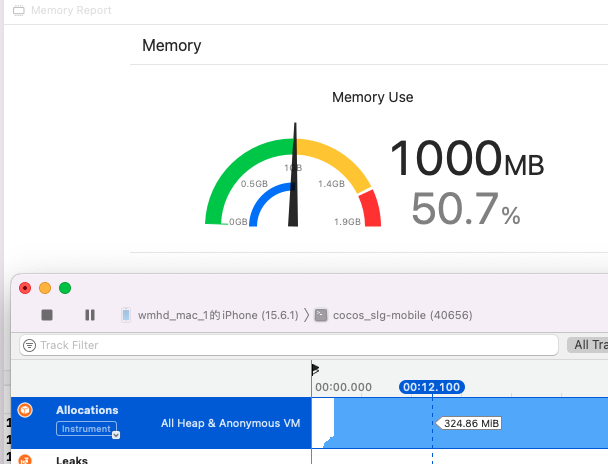The image size is (608, 464).
Task: Select the orange Allocations instrument icon
Action: pyautogui.click(x=26, y=410)
